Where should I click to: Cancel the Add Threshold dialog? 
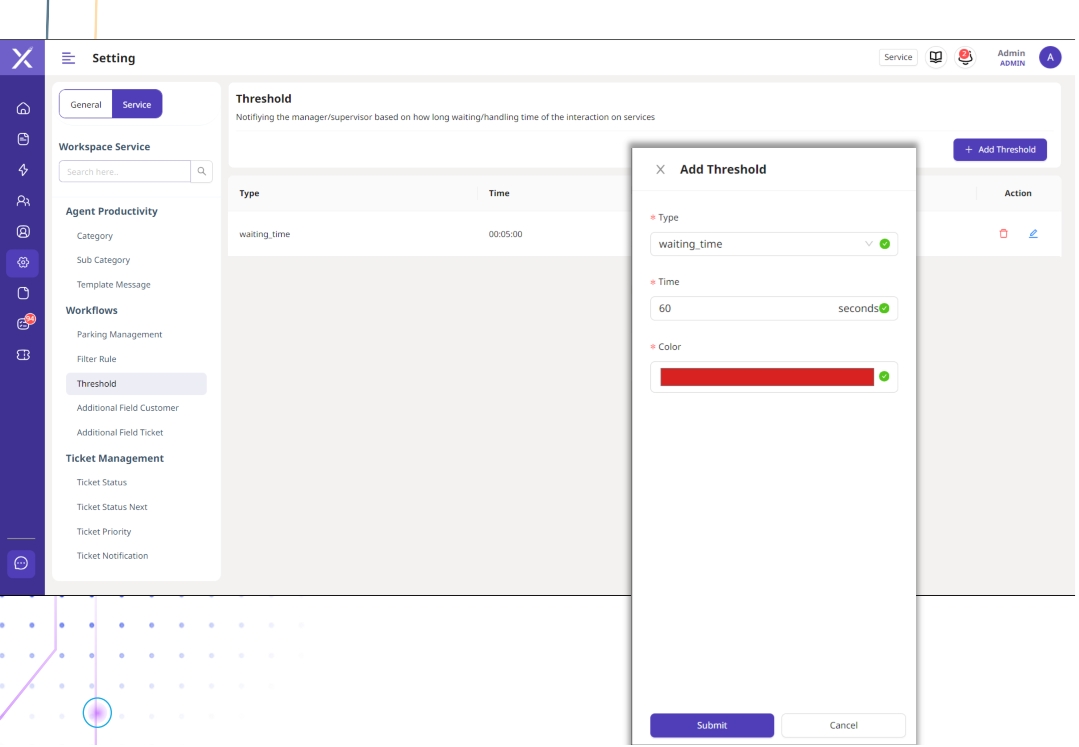click(843, 726)
